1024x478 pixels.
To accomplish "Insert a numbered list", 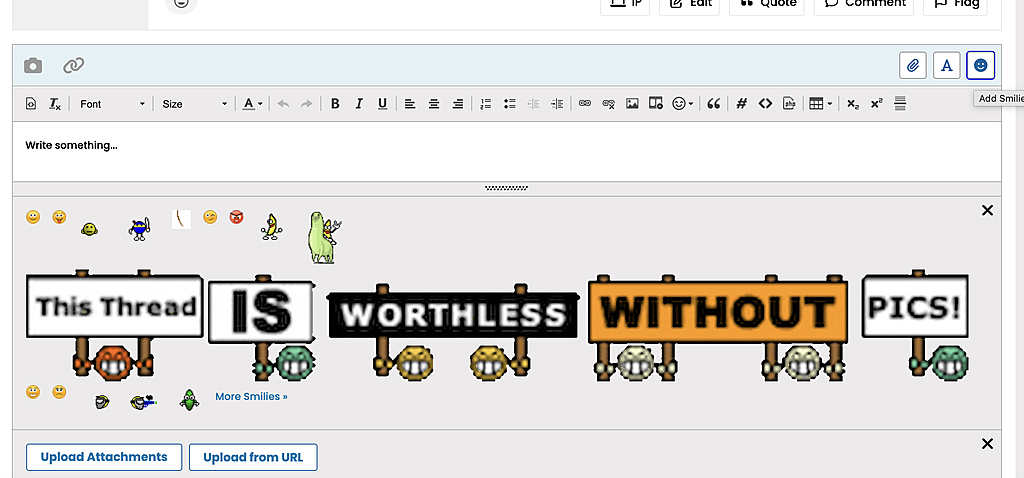I will pos(485,104).
